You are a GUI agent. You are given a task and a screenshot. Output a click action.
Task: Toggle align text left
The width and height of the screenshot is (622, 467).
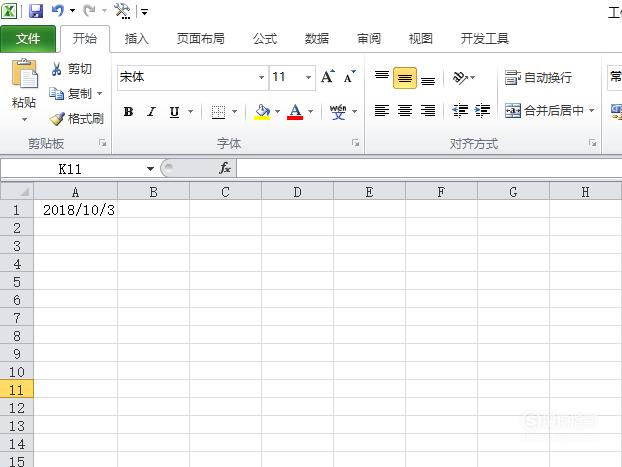(x=382, y=110)
